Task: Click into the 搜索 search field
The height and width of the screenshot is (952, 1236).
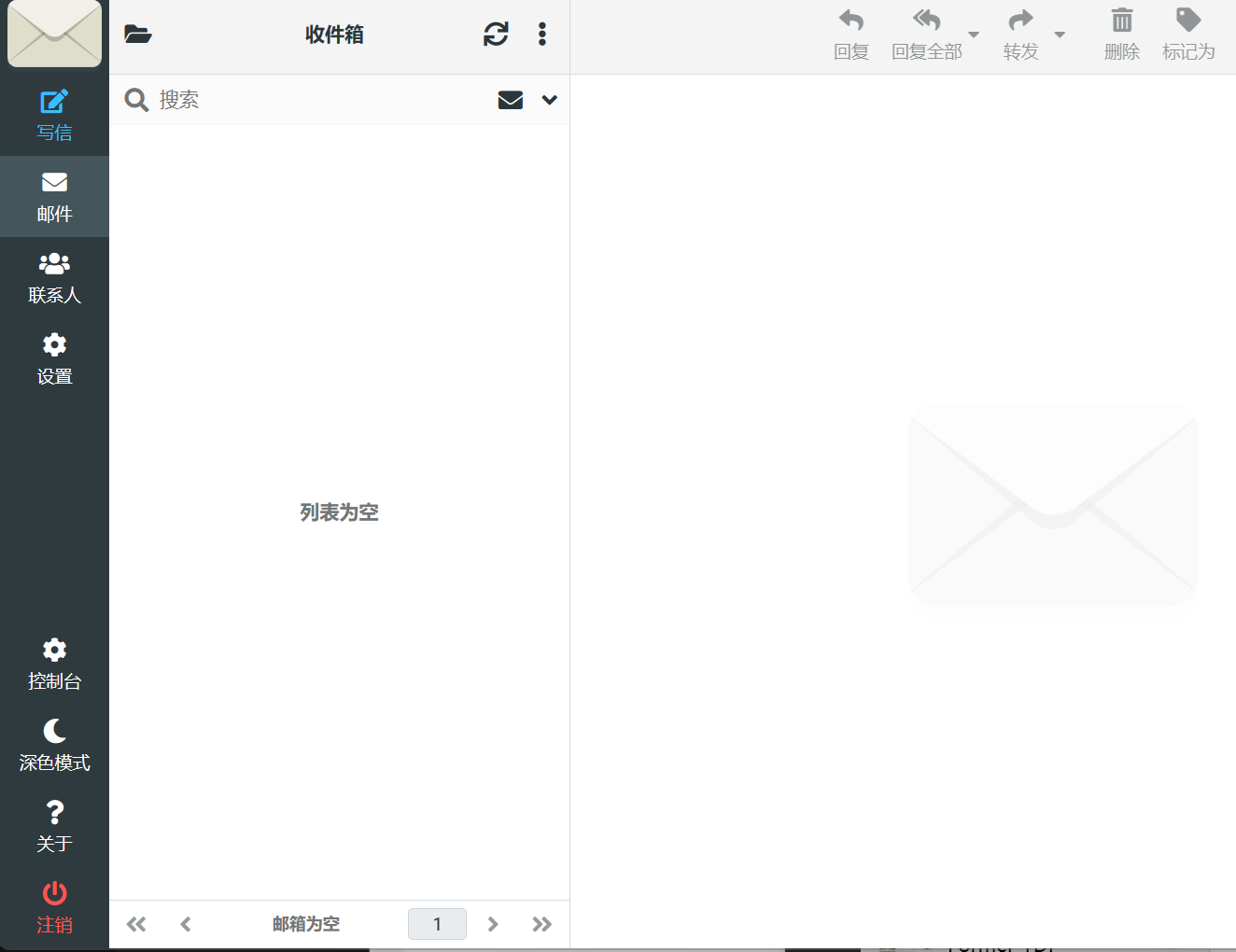Action: pyautogui.click(x=322, y=100)
